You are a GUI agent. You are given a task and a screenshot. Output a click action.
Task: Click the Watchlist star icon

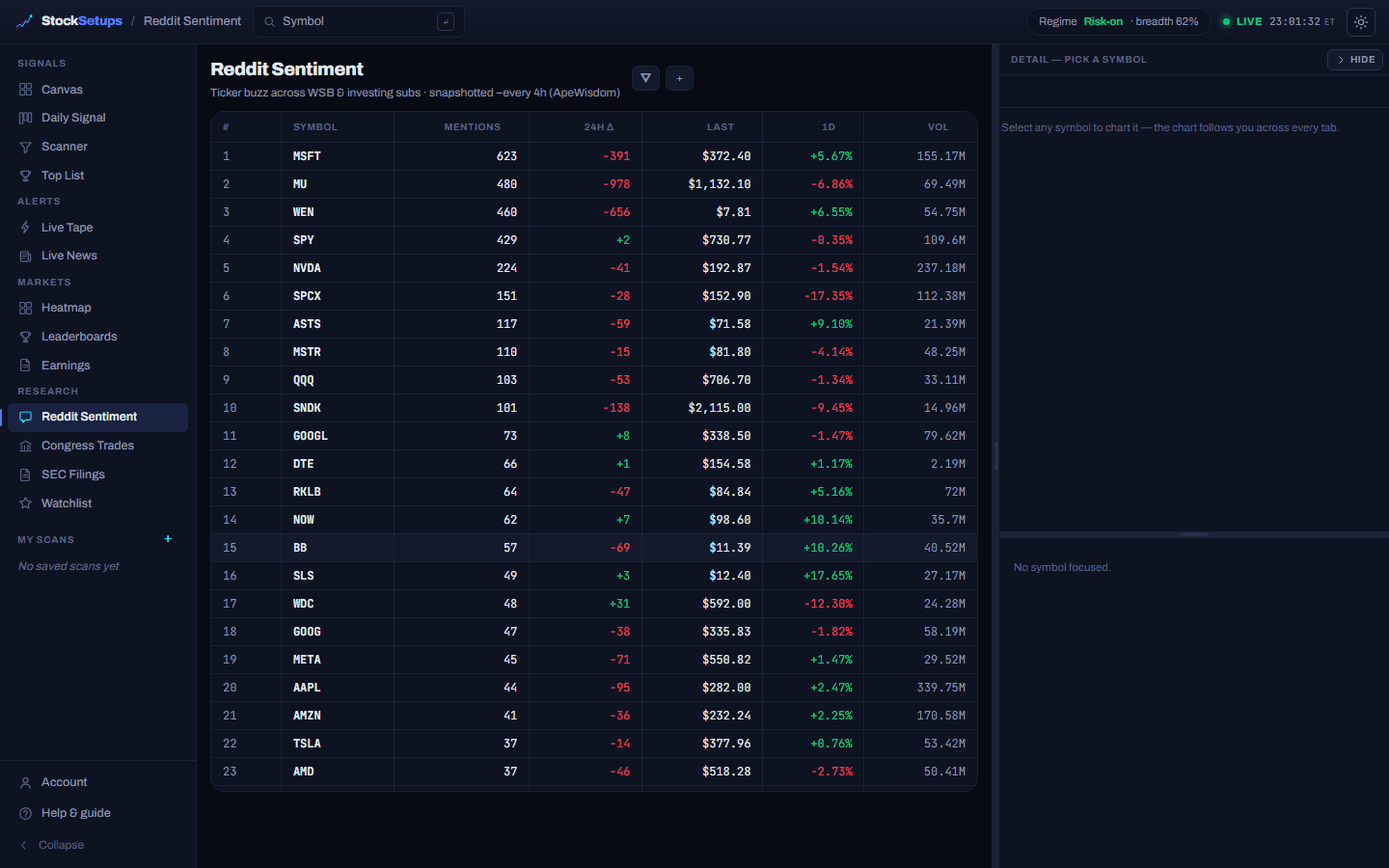[25, 503]
